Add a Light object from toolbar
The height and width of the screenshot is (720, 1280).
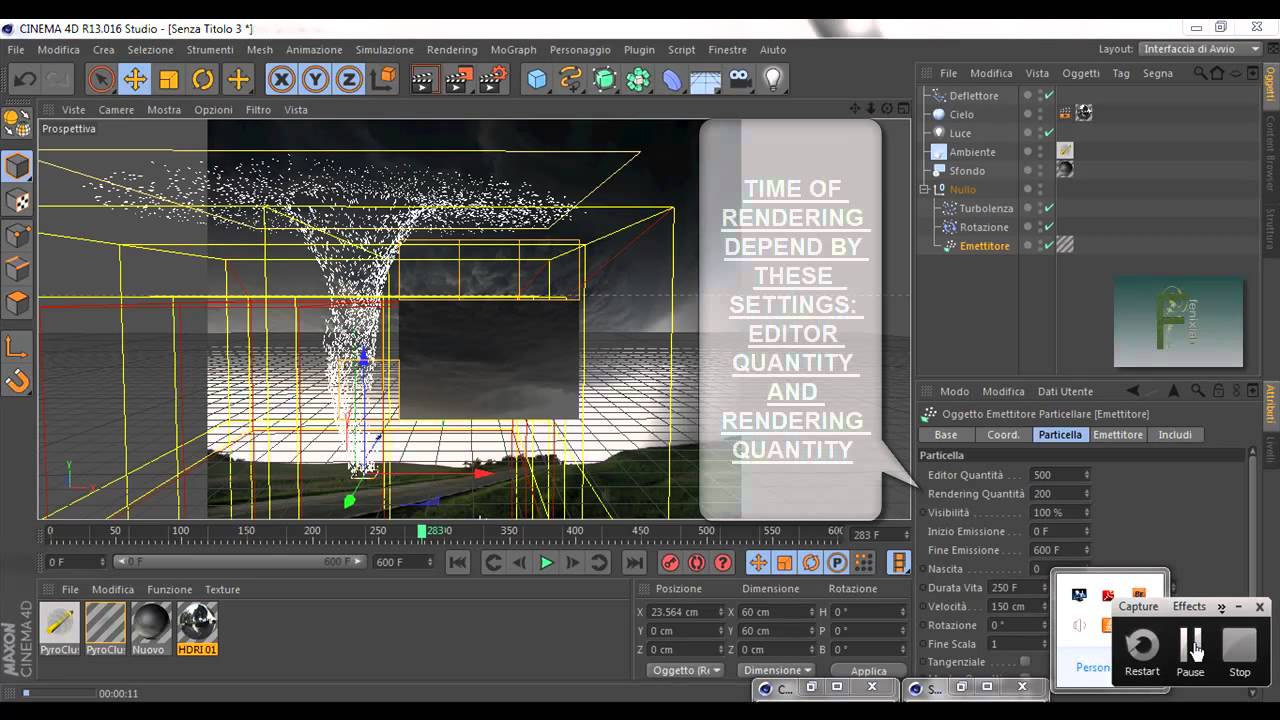(773, 79)
